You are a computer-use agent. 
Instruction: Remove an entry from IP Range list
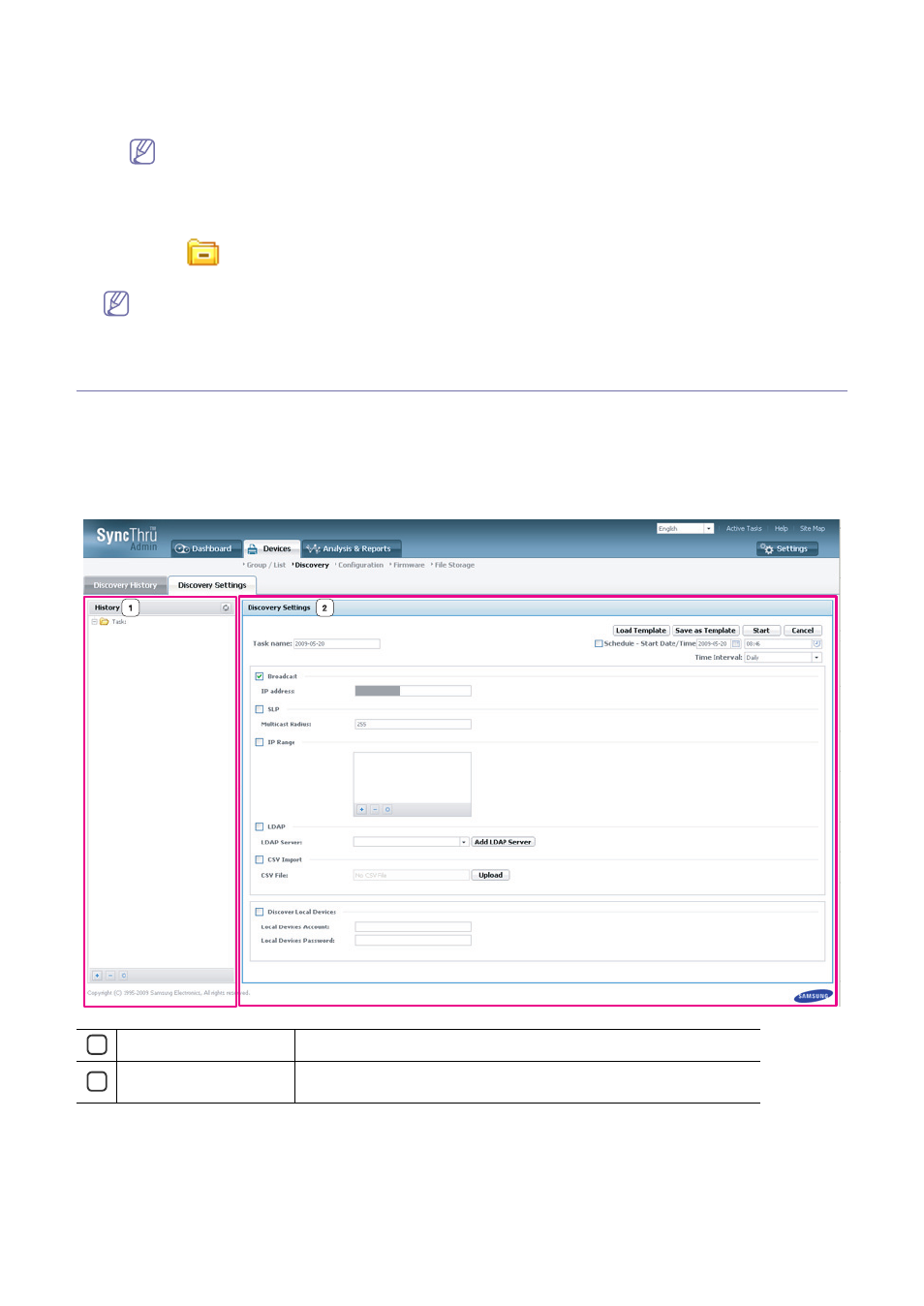pyautogui.click(x=375, y=809)
